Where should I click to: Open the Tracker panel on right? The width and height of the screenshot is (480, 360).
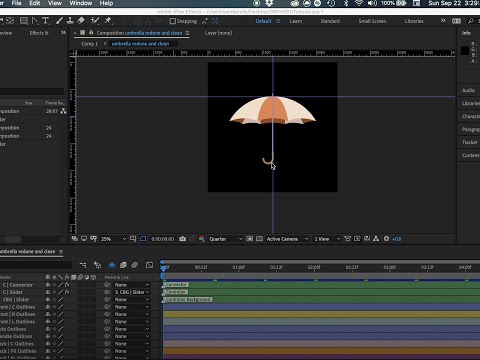pyautogui.click(x=470, y=142)
